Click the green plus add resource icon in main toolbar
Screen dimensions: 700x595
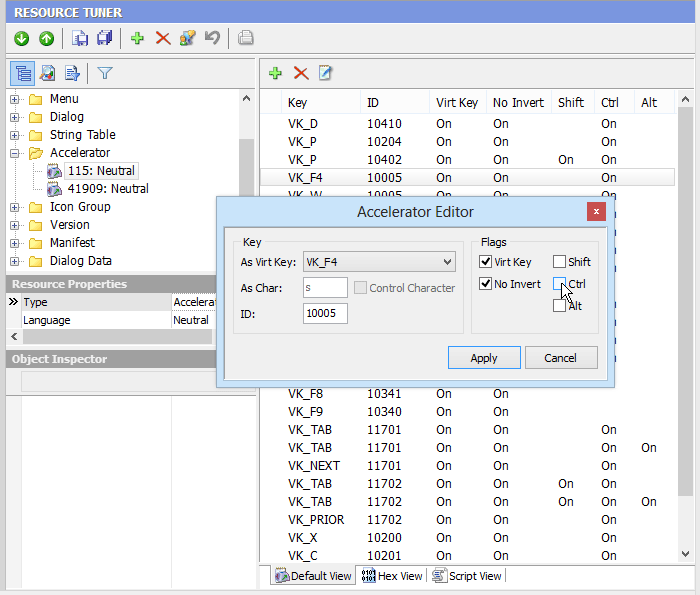click(138, 38)
